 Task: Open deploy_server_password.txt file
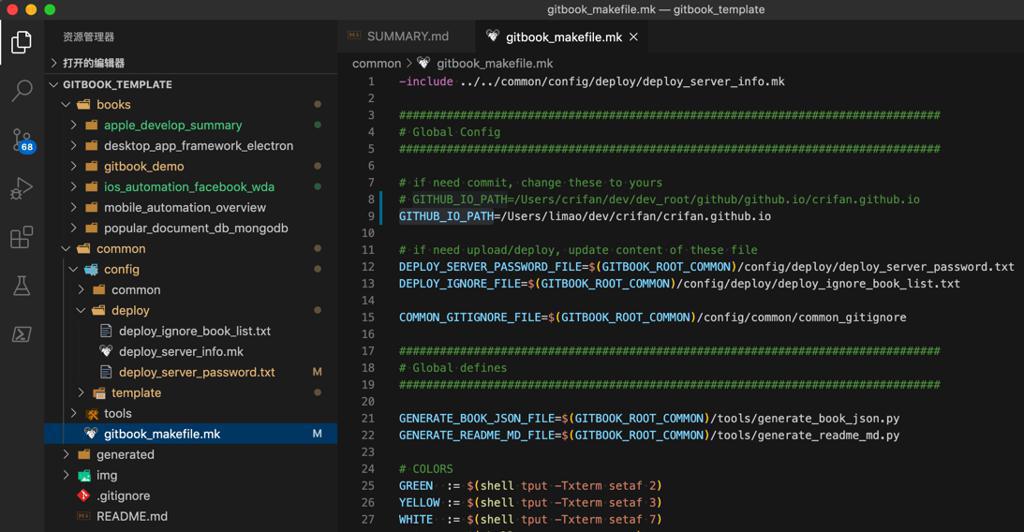click(x=196, y=372)
